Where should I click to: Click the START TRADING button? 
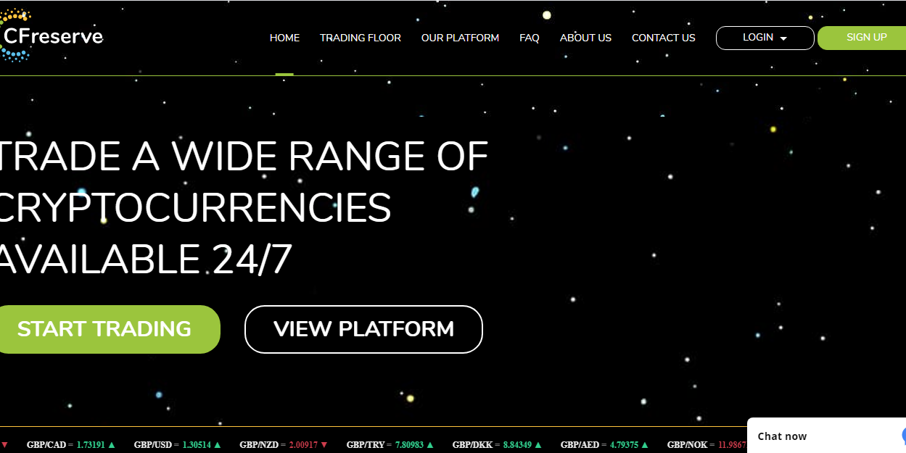tap(104, 329)
